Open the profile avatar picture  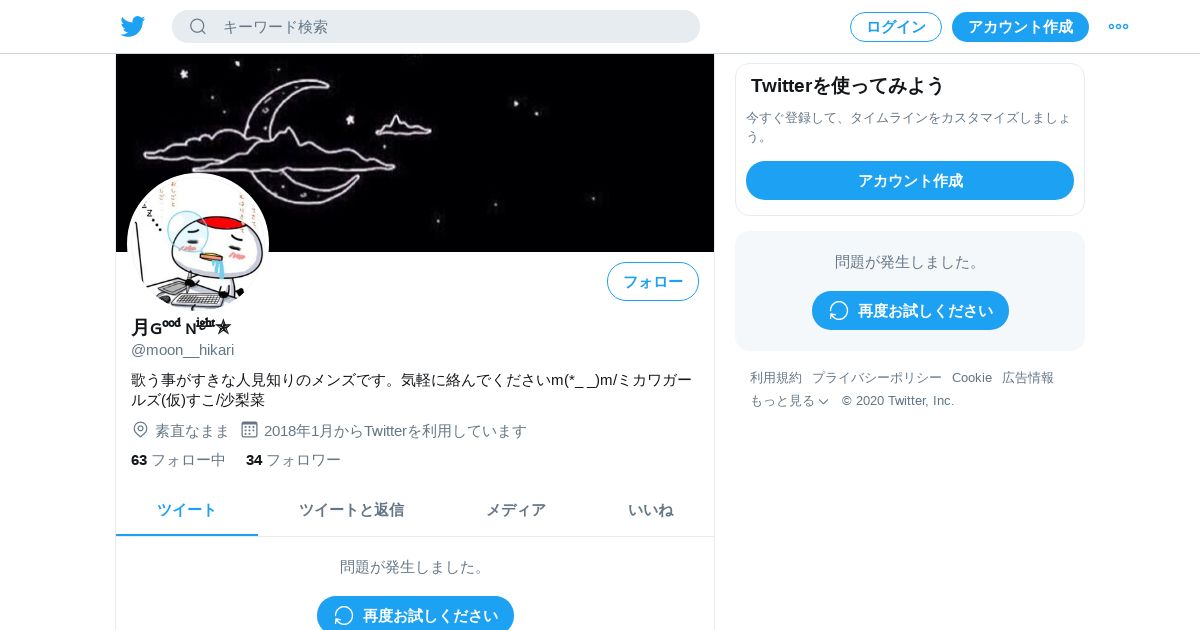point(198,243)
